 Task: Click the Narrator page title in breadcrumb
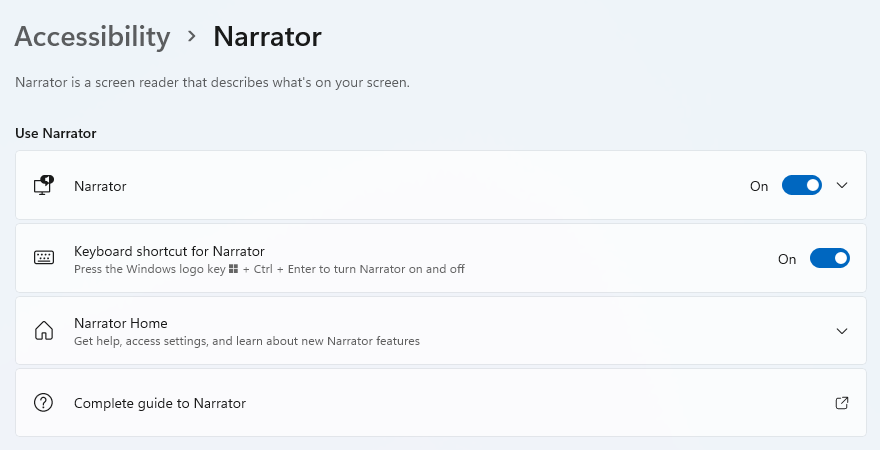coord(267,36)
